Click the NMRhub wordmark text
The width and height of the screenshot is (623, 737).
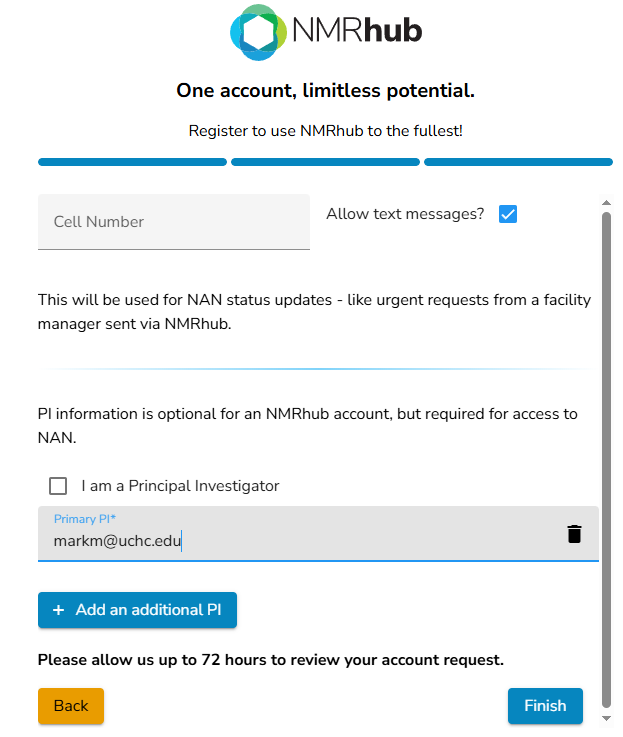(x=358, y=32)
